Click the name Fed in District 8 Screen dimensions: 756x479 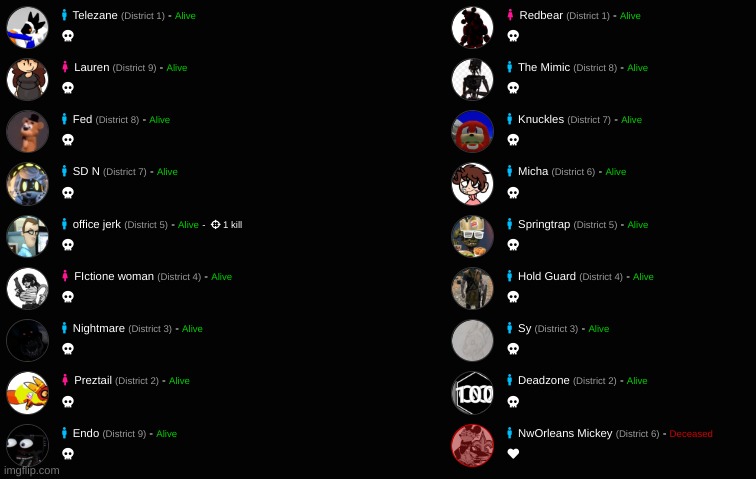click(x=82, y=119)
